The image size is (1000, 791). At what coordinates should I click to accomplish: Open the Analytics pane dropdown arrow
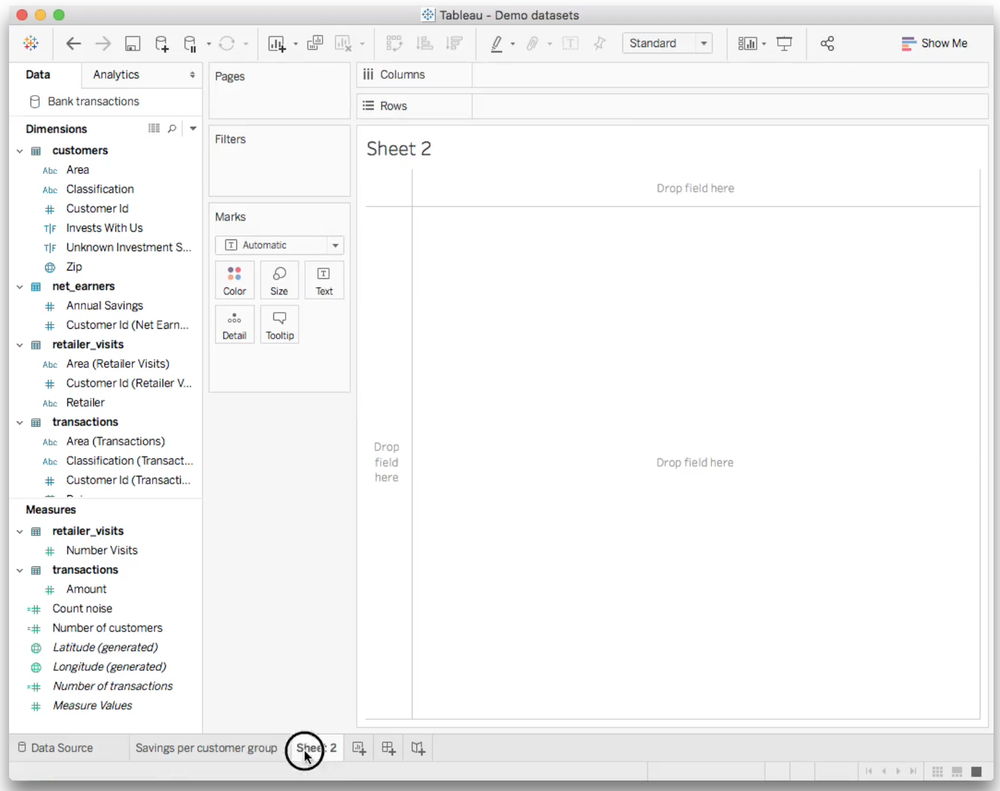point(192,75)
